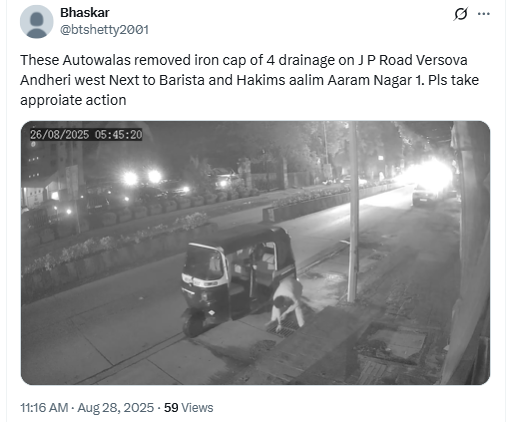Screen dimensions: 514x422
Task: Click the text 'Pls take approiate action'
Action: pyautogui.click(x=249, y=90)
